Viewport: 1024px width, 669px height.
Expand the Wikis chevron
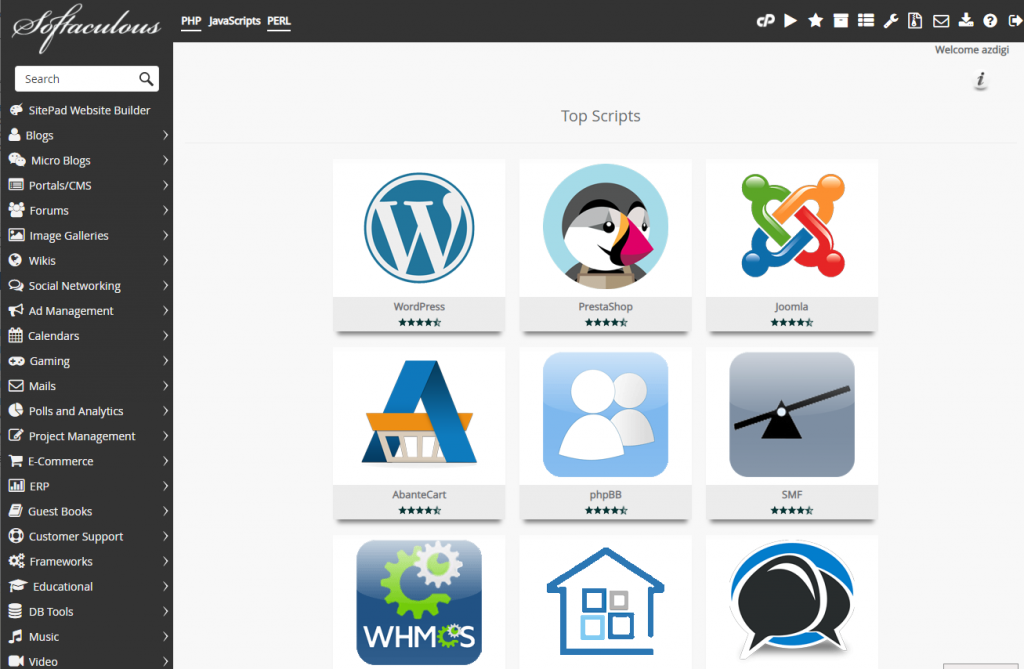[165, 261]
